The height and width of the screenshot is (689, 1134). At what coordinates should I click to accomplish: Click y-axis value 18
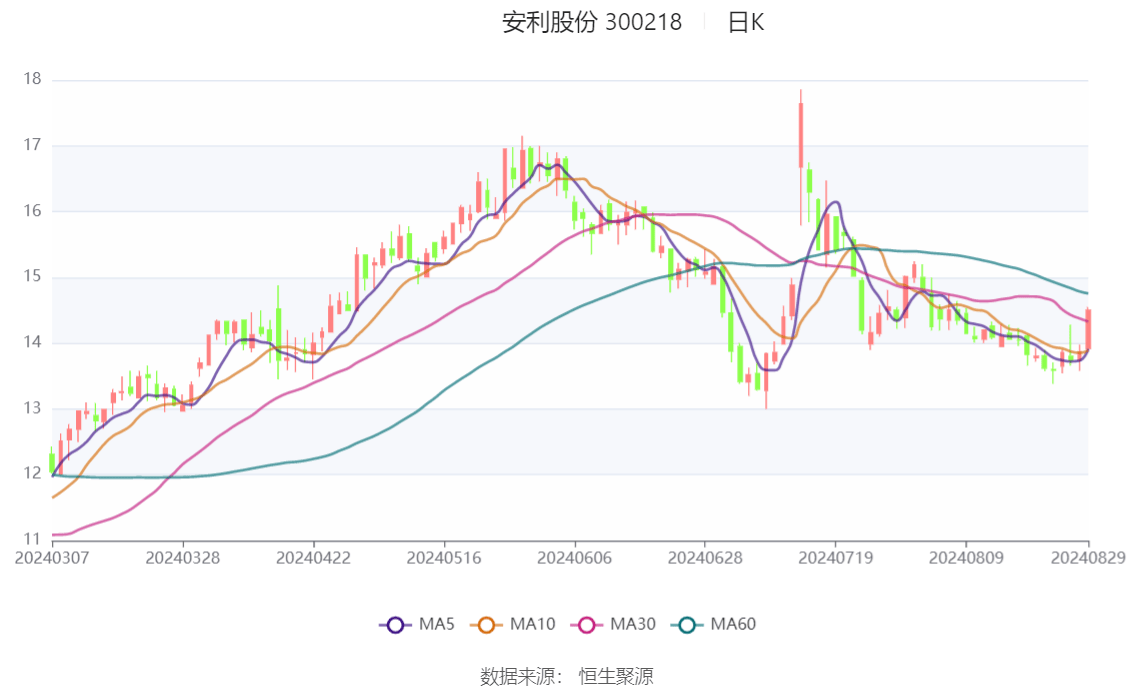[x=32, y=79]
